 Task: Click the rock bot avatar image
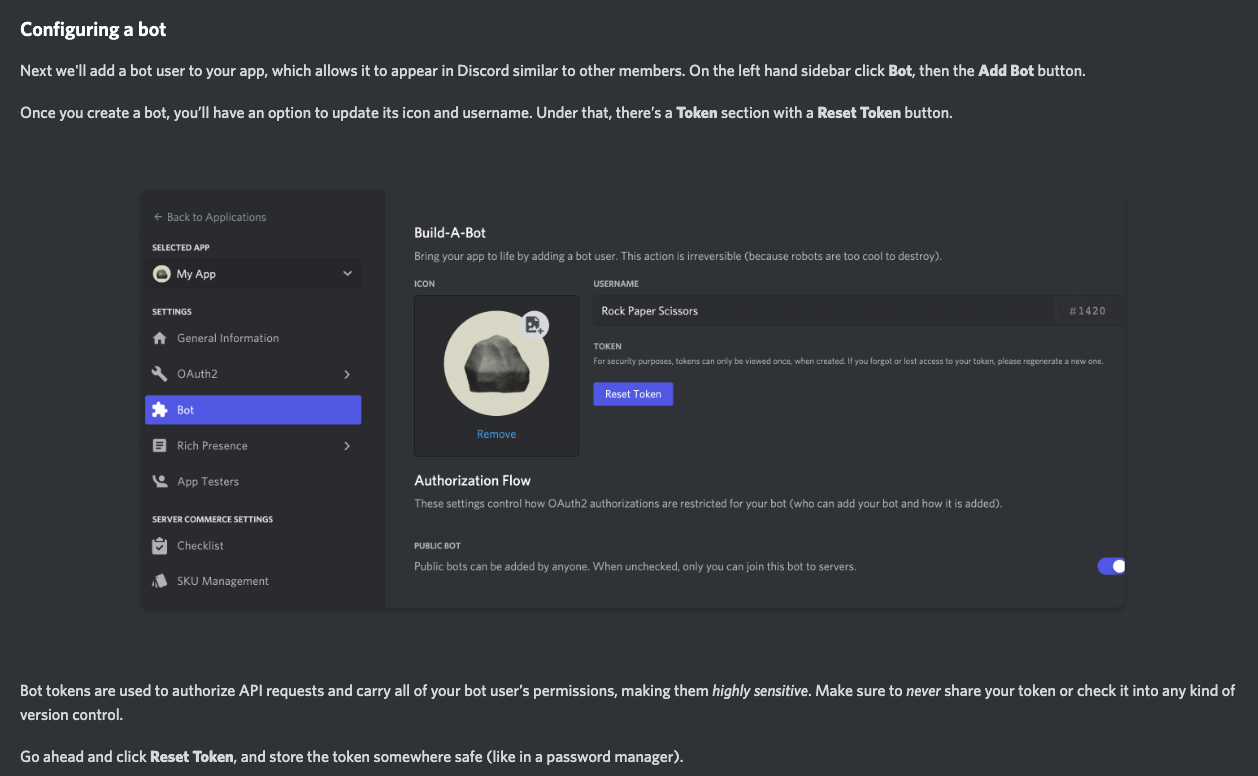[495, 364]
